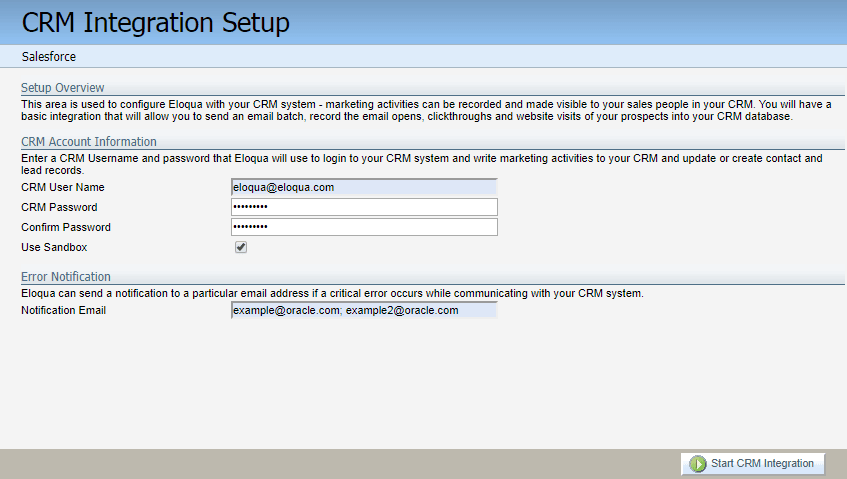
Task: Click the Salesforce subtitle text
Action: point(49,57)
